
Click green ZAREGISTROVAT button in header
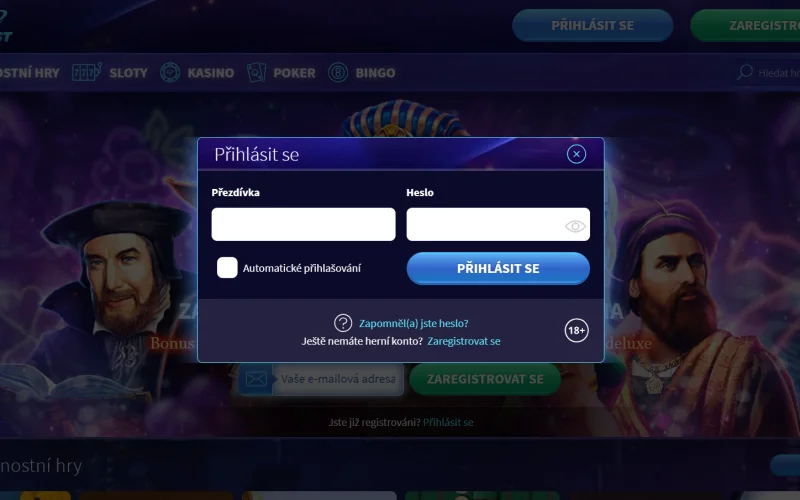pos(745,26)
